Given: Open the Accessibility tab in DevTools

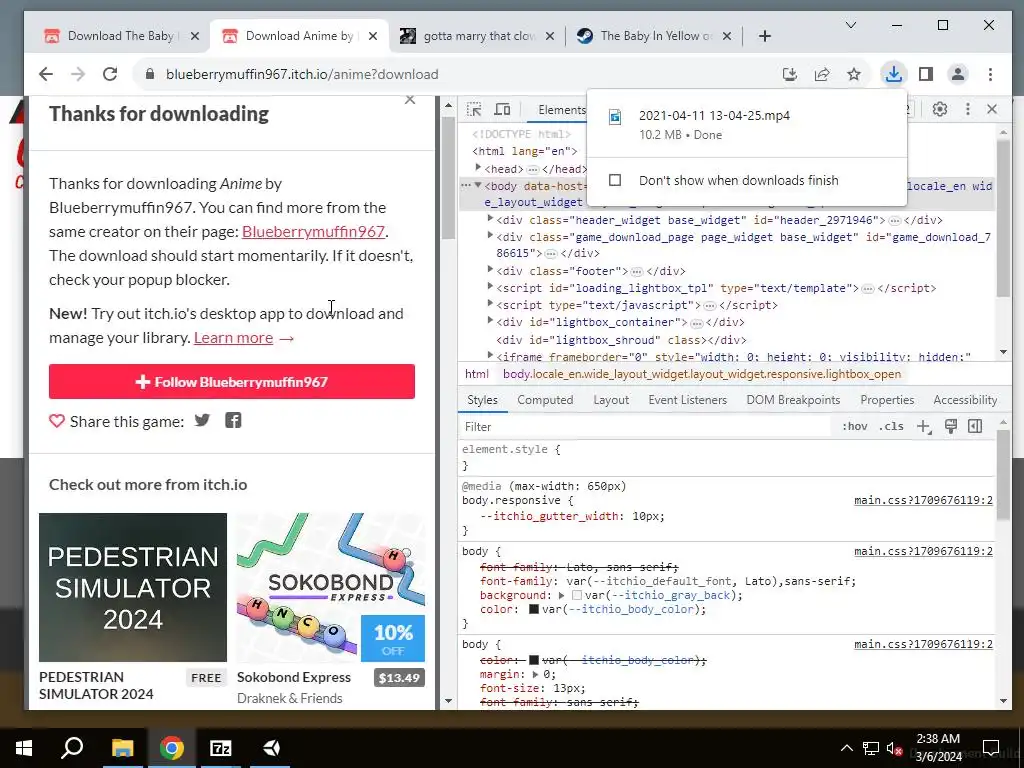Looking at the screenshot, I should click(x=965, y=400).
